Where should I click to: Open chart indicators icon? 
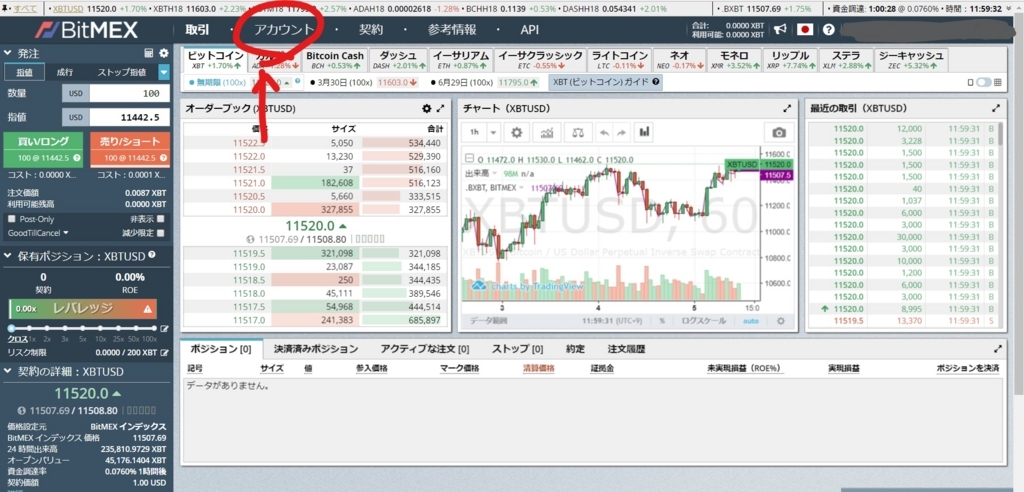[x=547, y=133]
